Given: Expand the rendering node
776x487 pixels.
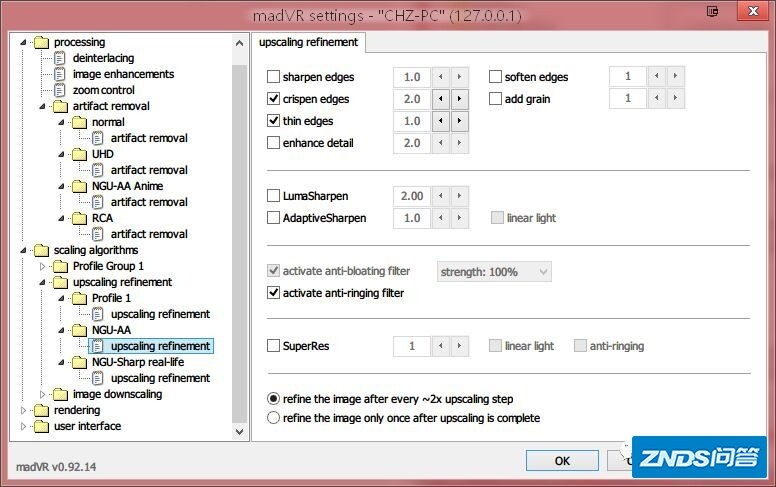Looking at the screenshot, I should (x=23, y=410).
